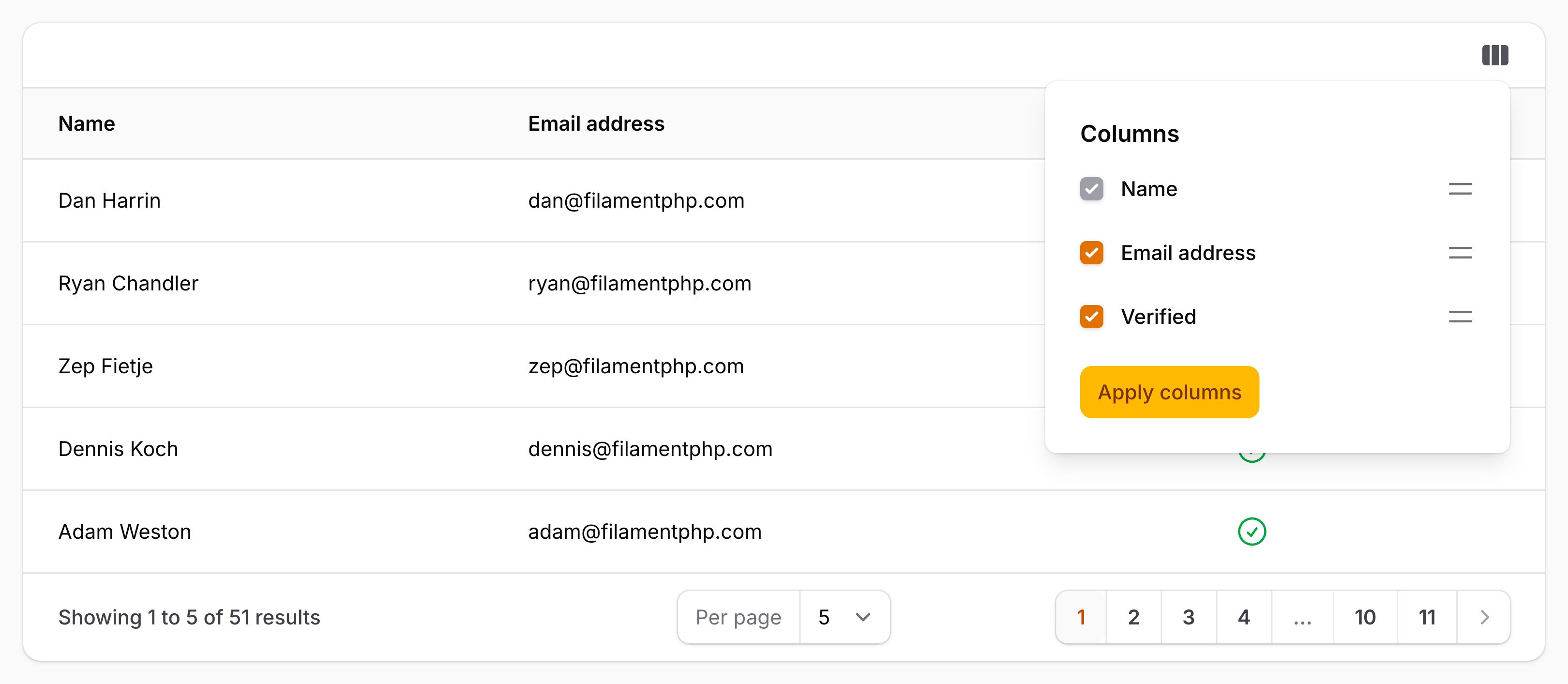Select page 10 in pagination
The image size is (1568, 684).
pyautogui.click(x=1365, y=617)
